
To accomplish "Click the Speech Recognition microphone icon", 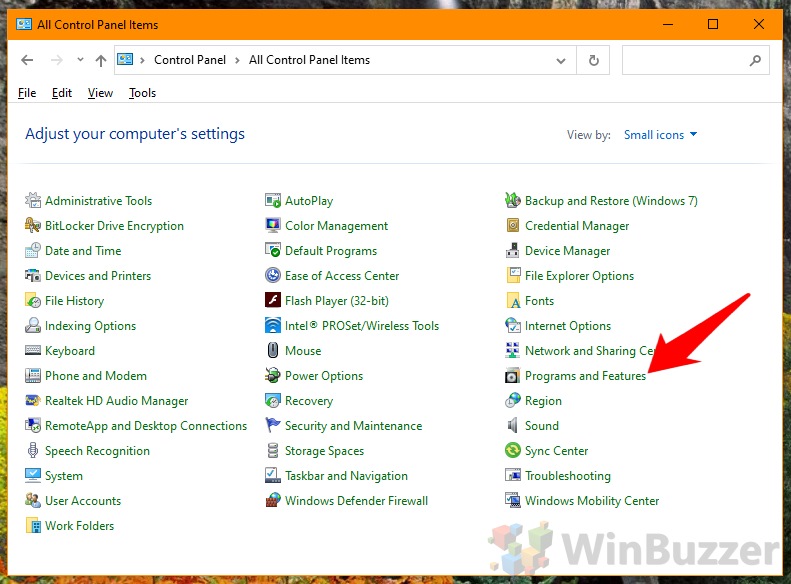I will [33, 450].
